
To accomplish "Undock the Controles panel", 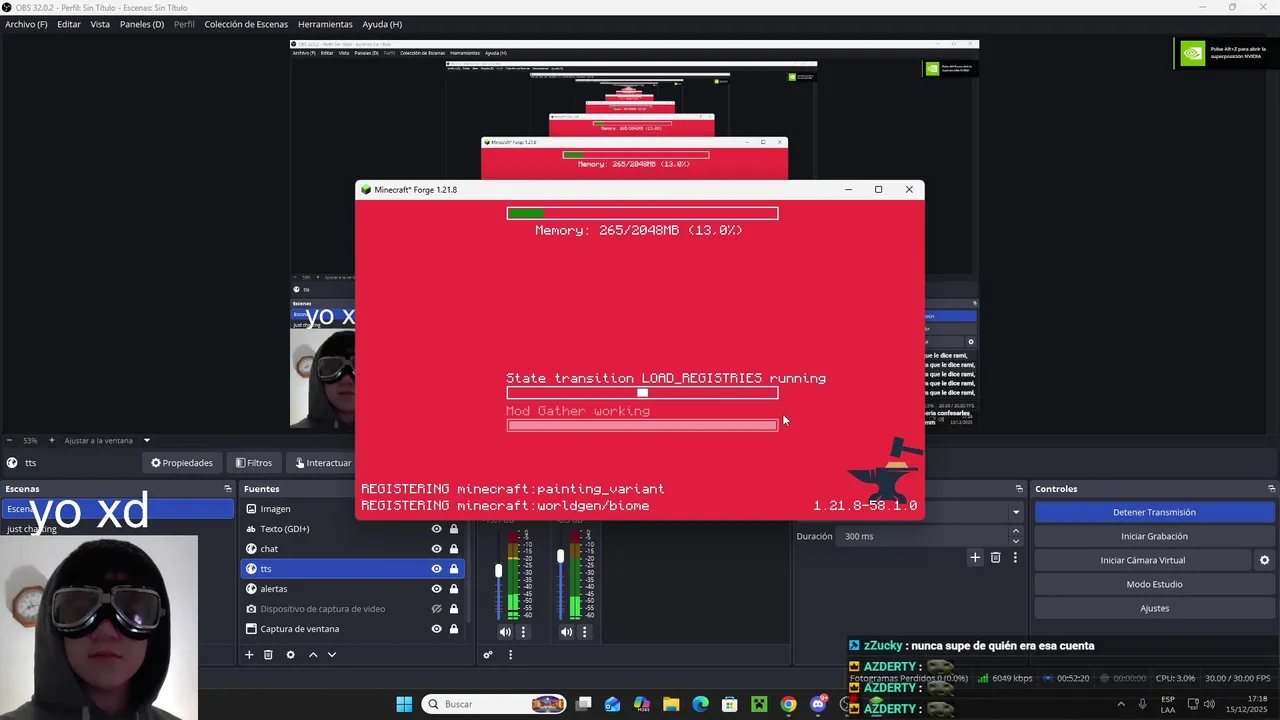I will (1271, 489).
